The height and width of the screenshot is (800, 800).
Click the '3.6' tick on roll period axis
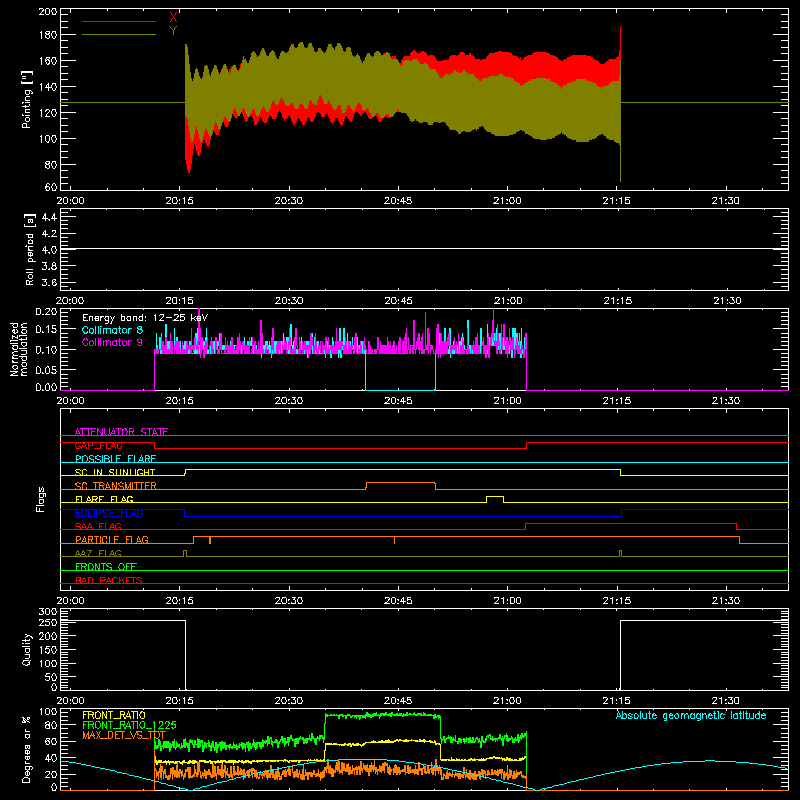[x=49, y=283]
